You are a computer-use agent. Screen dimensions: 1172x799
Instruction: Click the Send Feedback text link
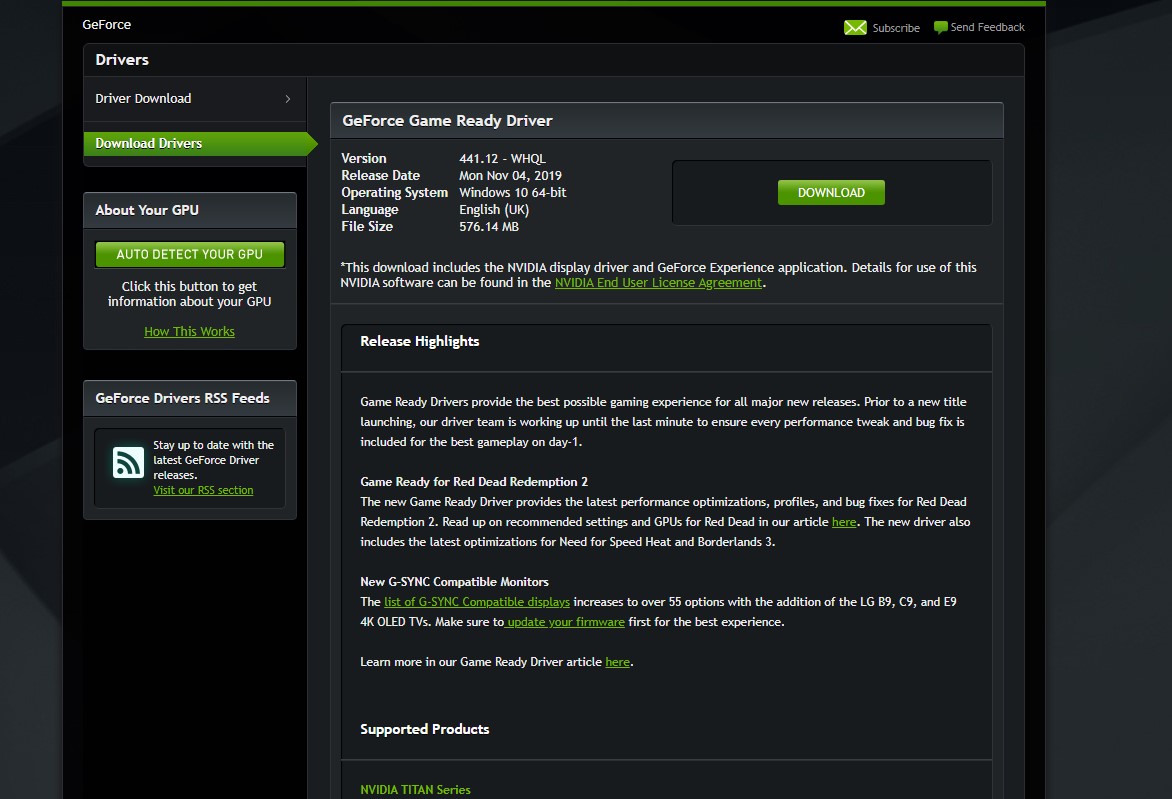point(987,28)
